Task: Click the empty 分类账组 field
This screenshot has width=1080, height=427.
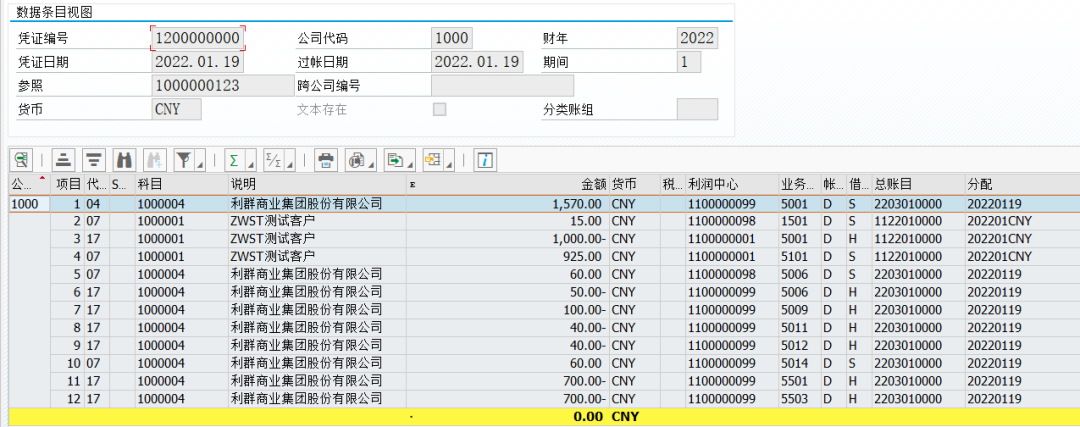Action: point(697,109)
